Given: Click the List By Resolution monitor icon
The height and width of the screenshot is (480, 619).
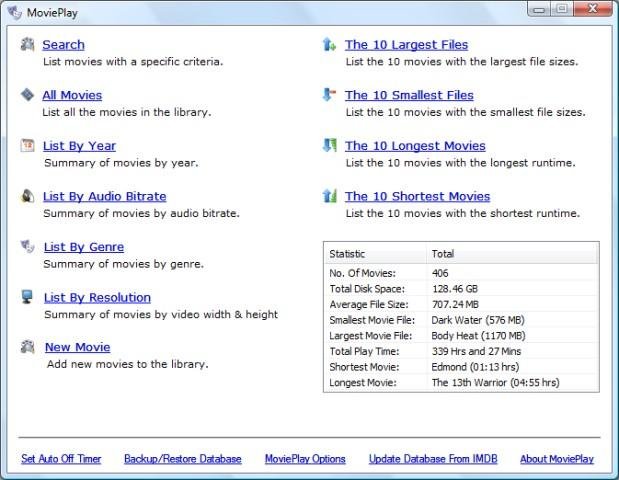Looking at the screenshot, I should [27, 297].
